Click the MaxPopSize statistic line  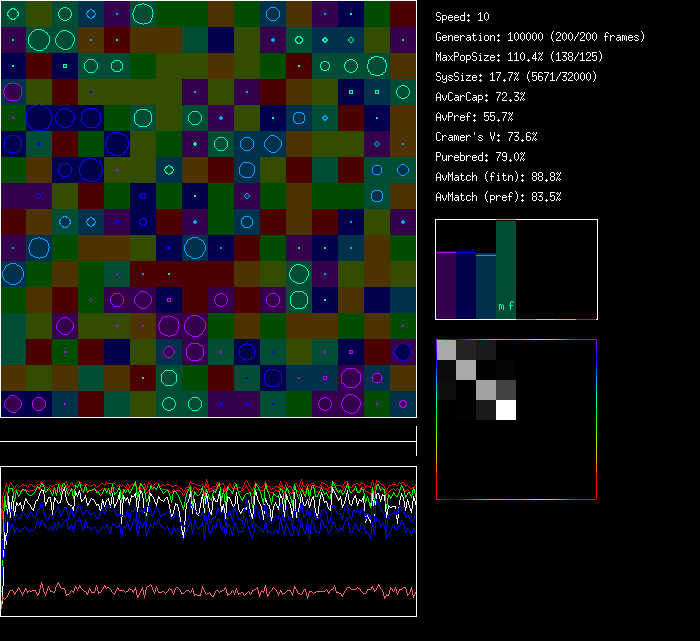[519, 57]
